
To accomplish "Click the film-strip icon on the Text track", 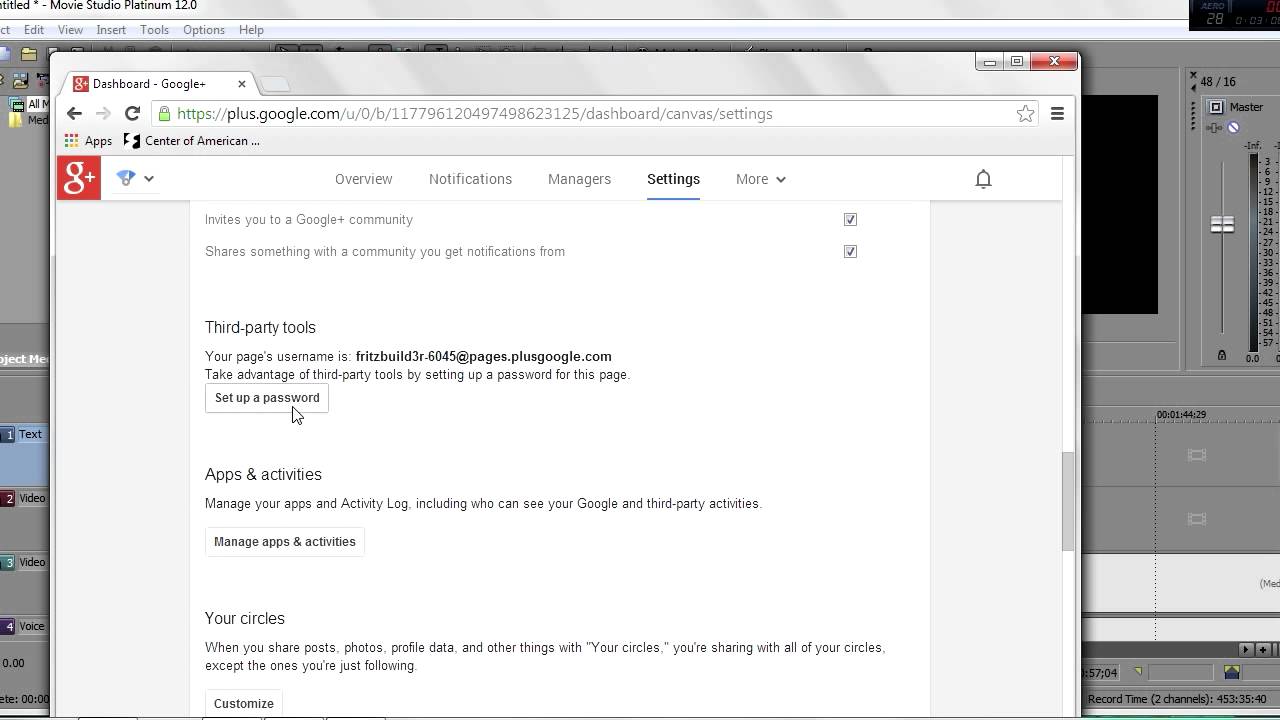I will click(1196, 455).
